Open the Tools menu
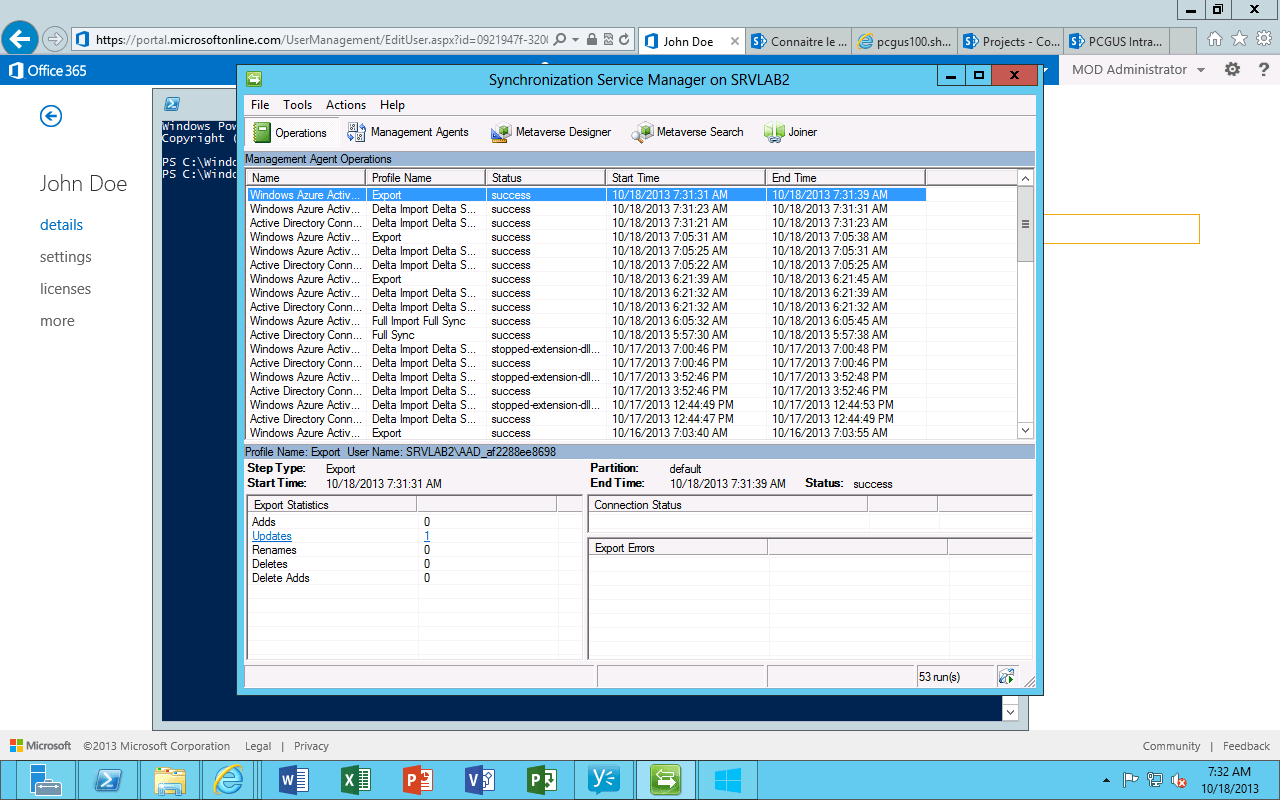The height and width of the screenshot is (800, 1280). [296, 104]
